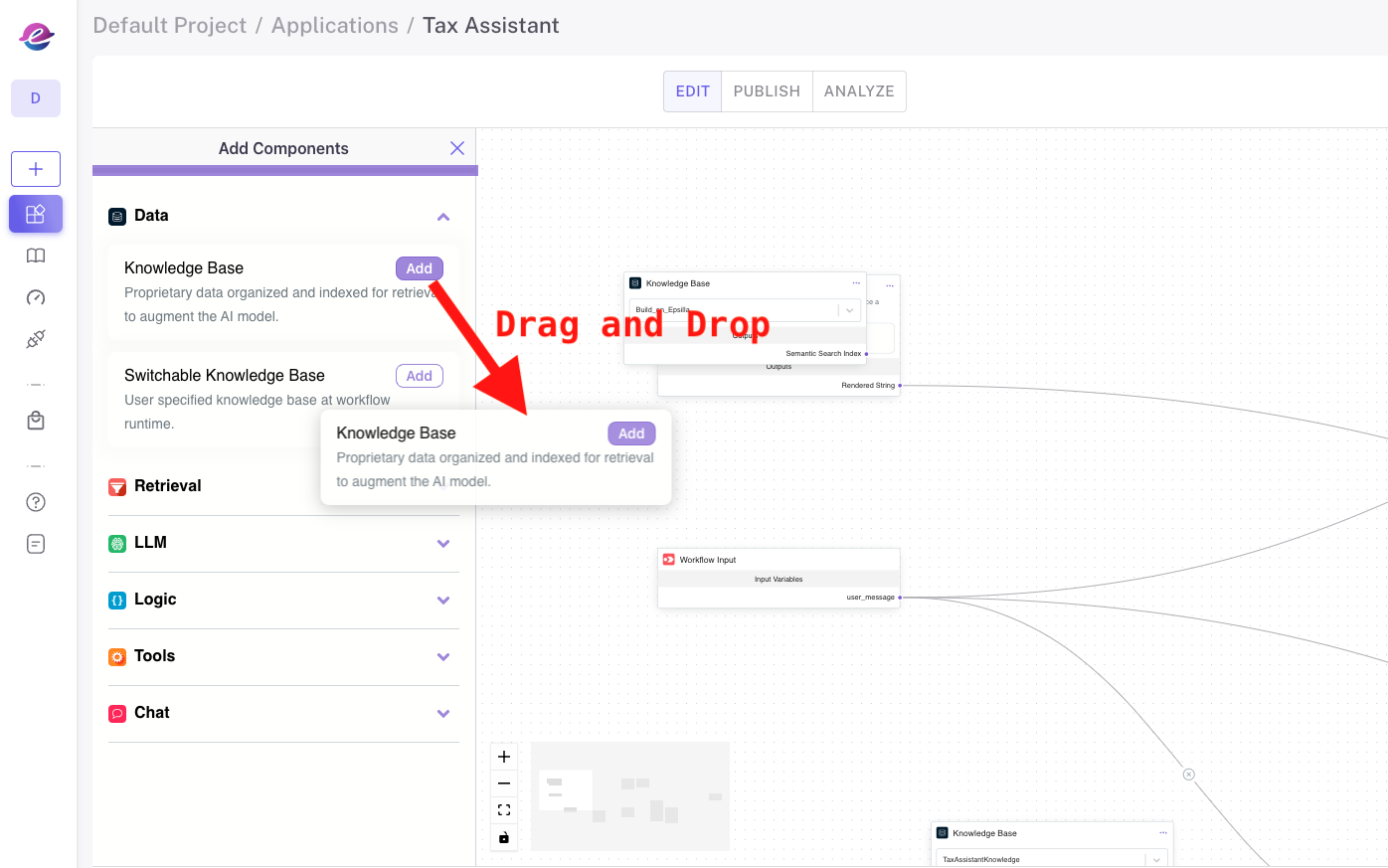Expand the LLM section
Screen dimensions: 1388x868
443,544
